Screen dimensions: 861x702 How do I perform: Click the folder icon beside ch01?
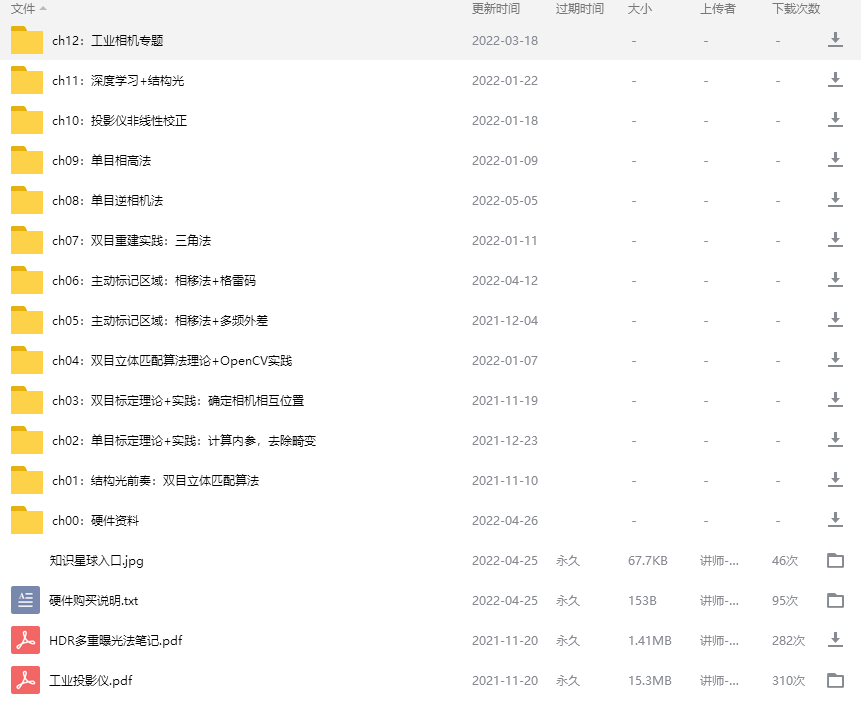coord(26,480)
